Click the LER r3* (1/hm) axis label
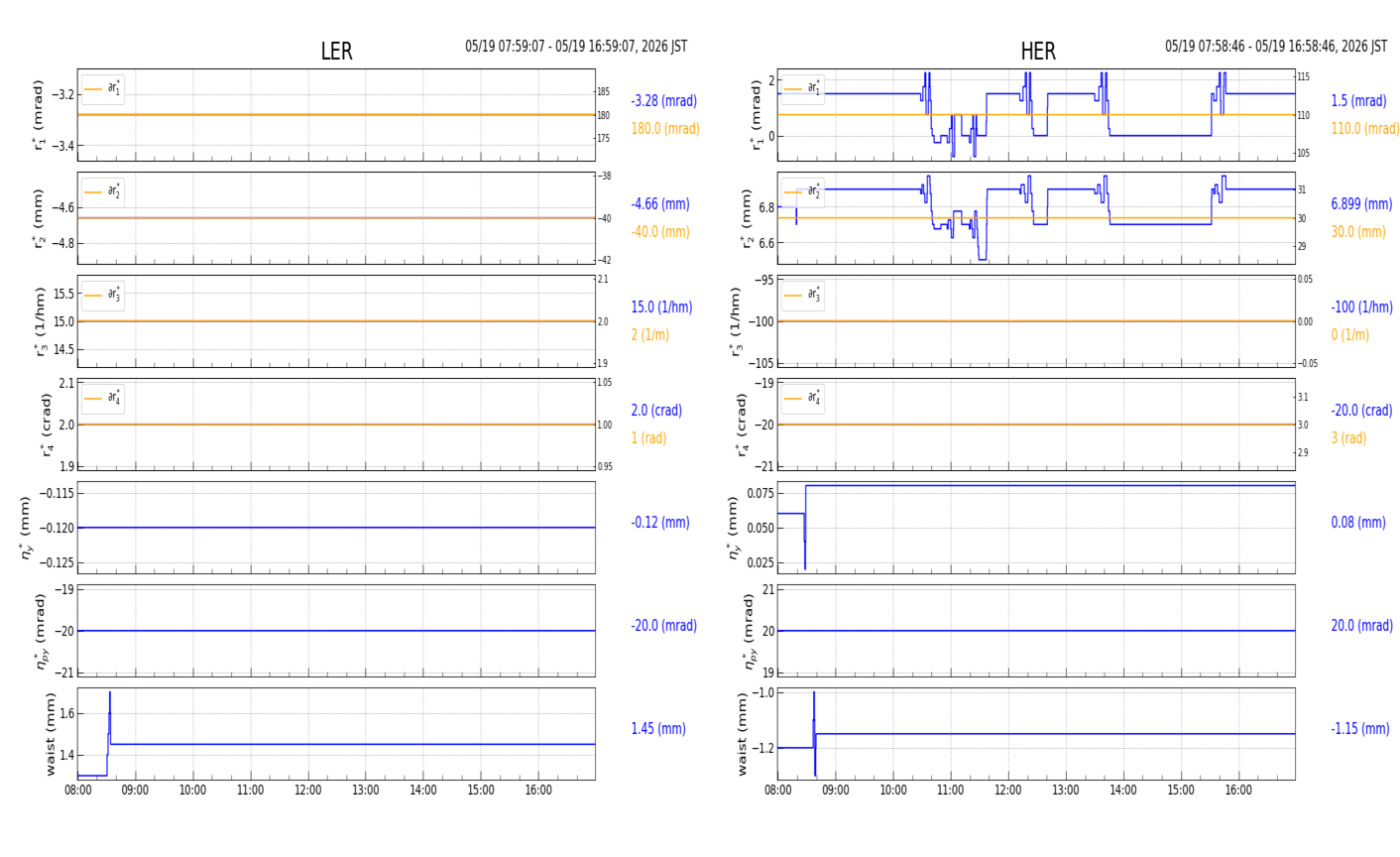The height and width of the screenshot is (857, 1400). click(40, 321)
